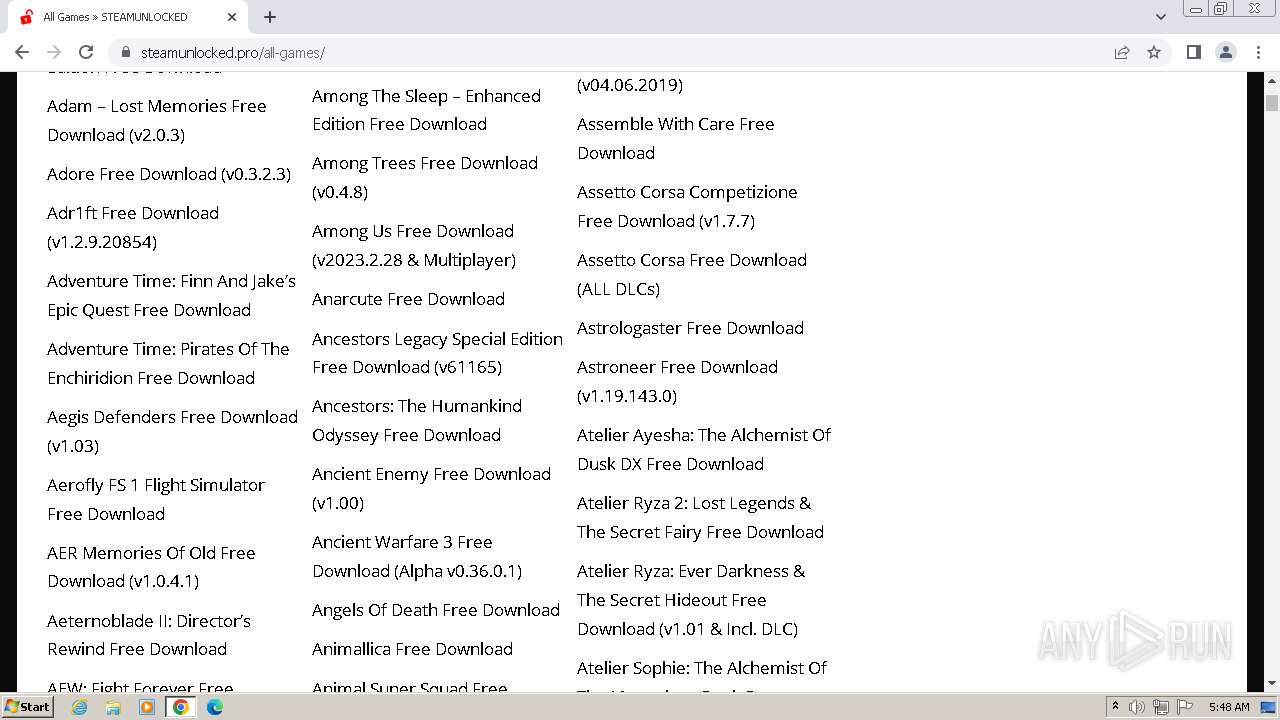Open Assetto Corsa Free Download (ALL DLCs)

[x=692, y=274]
